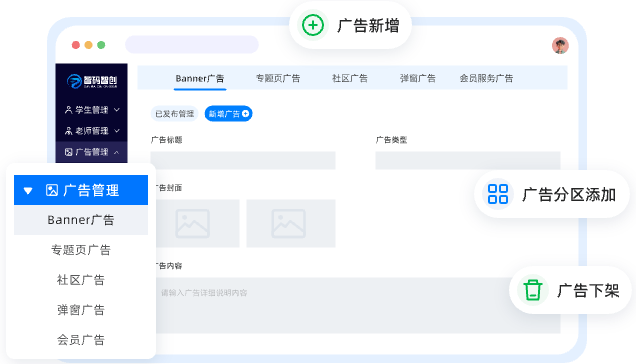Viewport: 636px width, 364px height.
Task: Select 专题页广告 in the popup menu
Action: (81, 250)
